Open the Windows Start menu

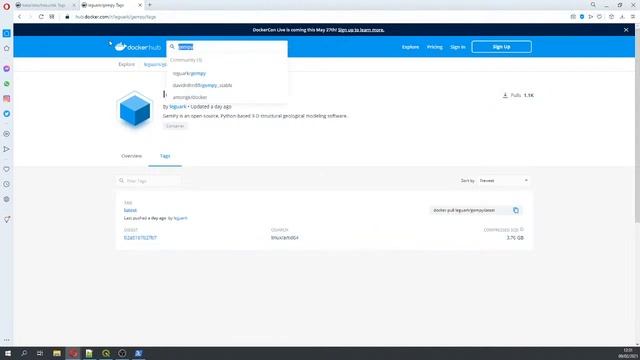7,353
